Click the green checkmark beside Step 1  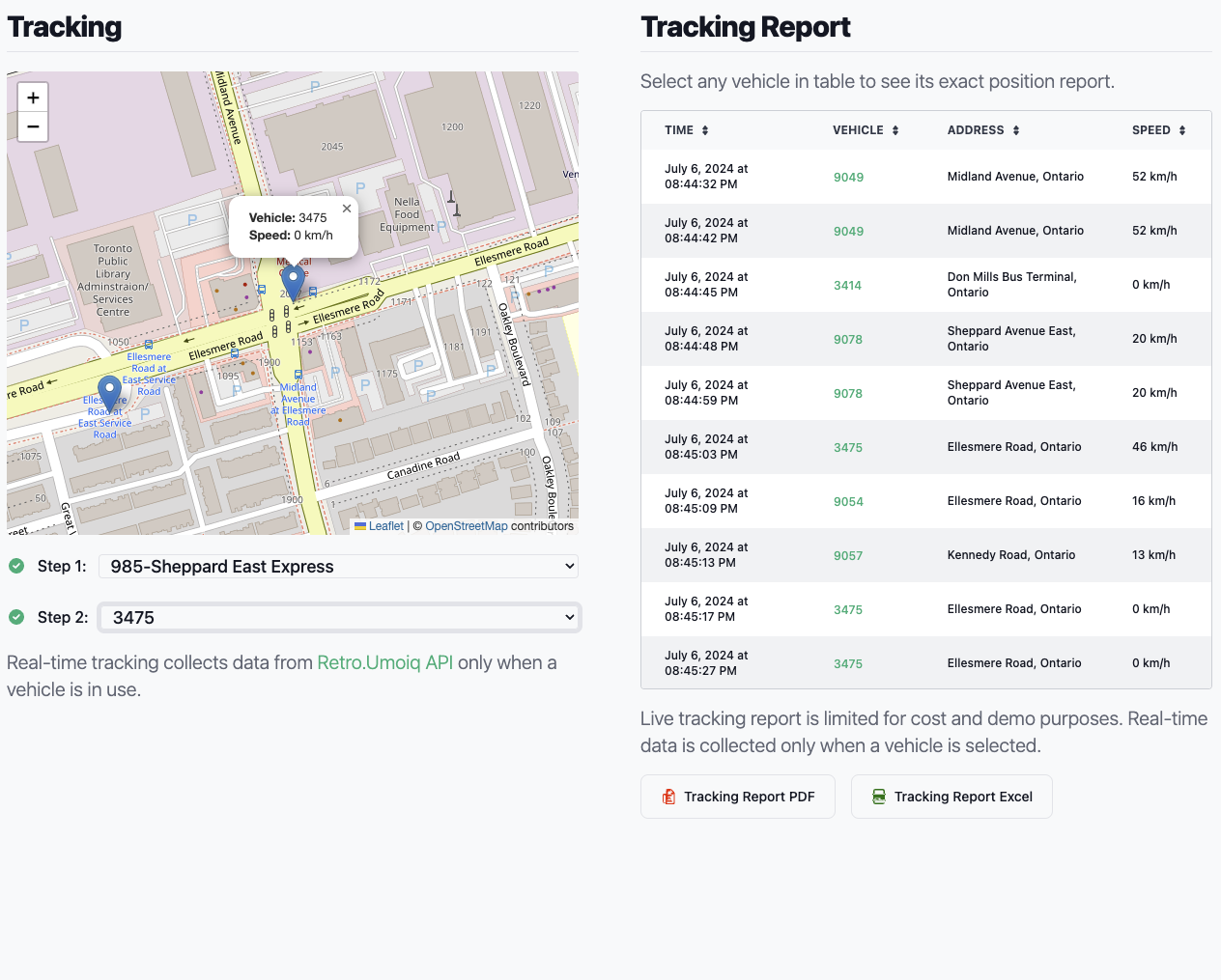[x=15, y=566]
